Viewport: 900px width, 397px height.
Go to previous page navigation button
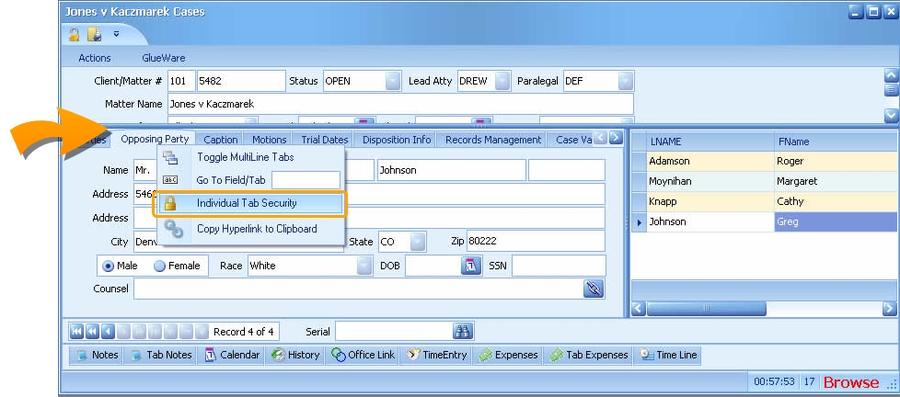pos(92,331)
